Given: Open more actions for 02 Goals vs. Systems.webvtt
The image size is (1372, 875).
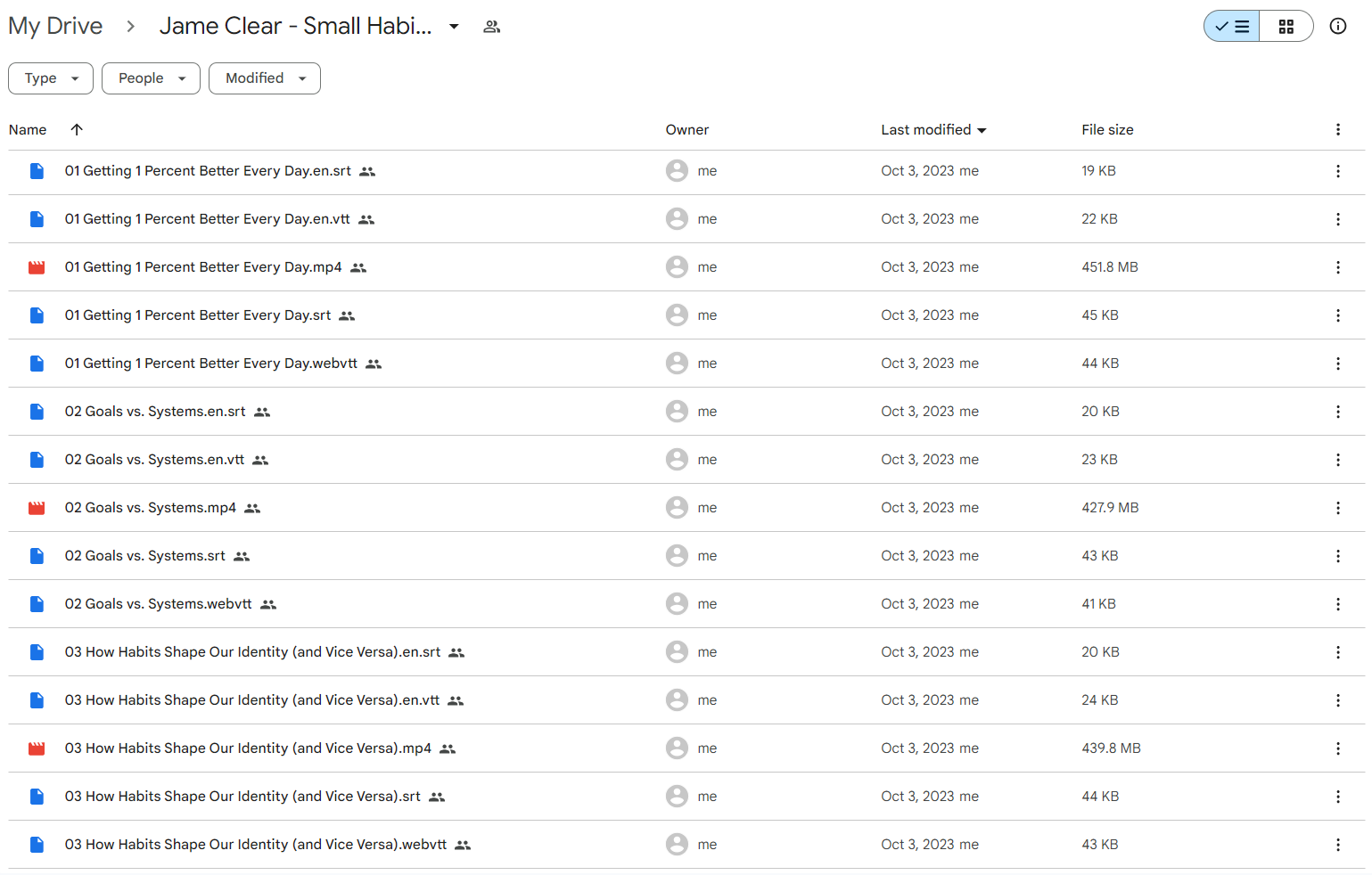Looking at the screenshot, I should point(1338,604).
